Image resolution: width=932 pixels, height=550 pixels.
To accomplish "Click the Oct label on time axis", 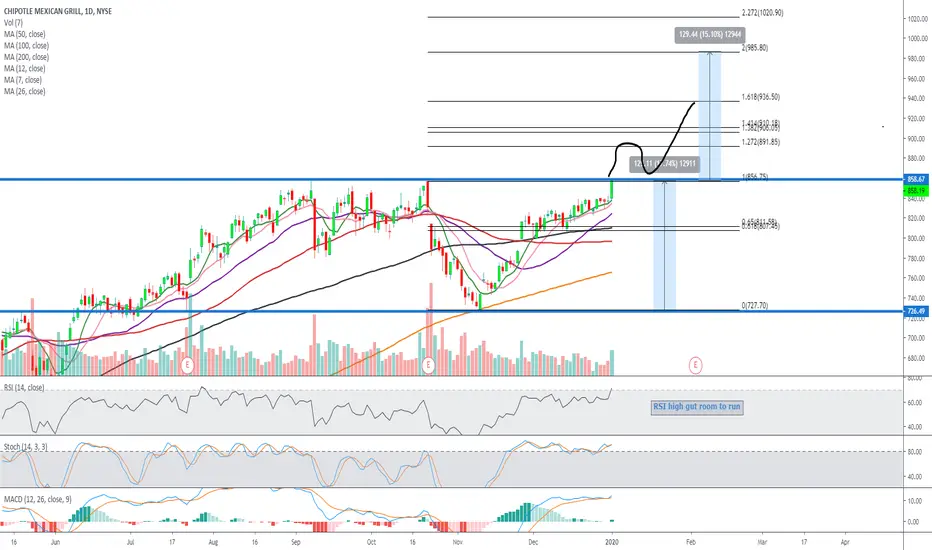I will click(371, 542).
